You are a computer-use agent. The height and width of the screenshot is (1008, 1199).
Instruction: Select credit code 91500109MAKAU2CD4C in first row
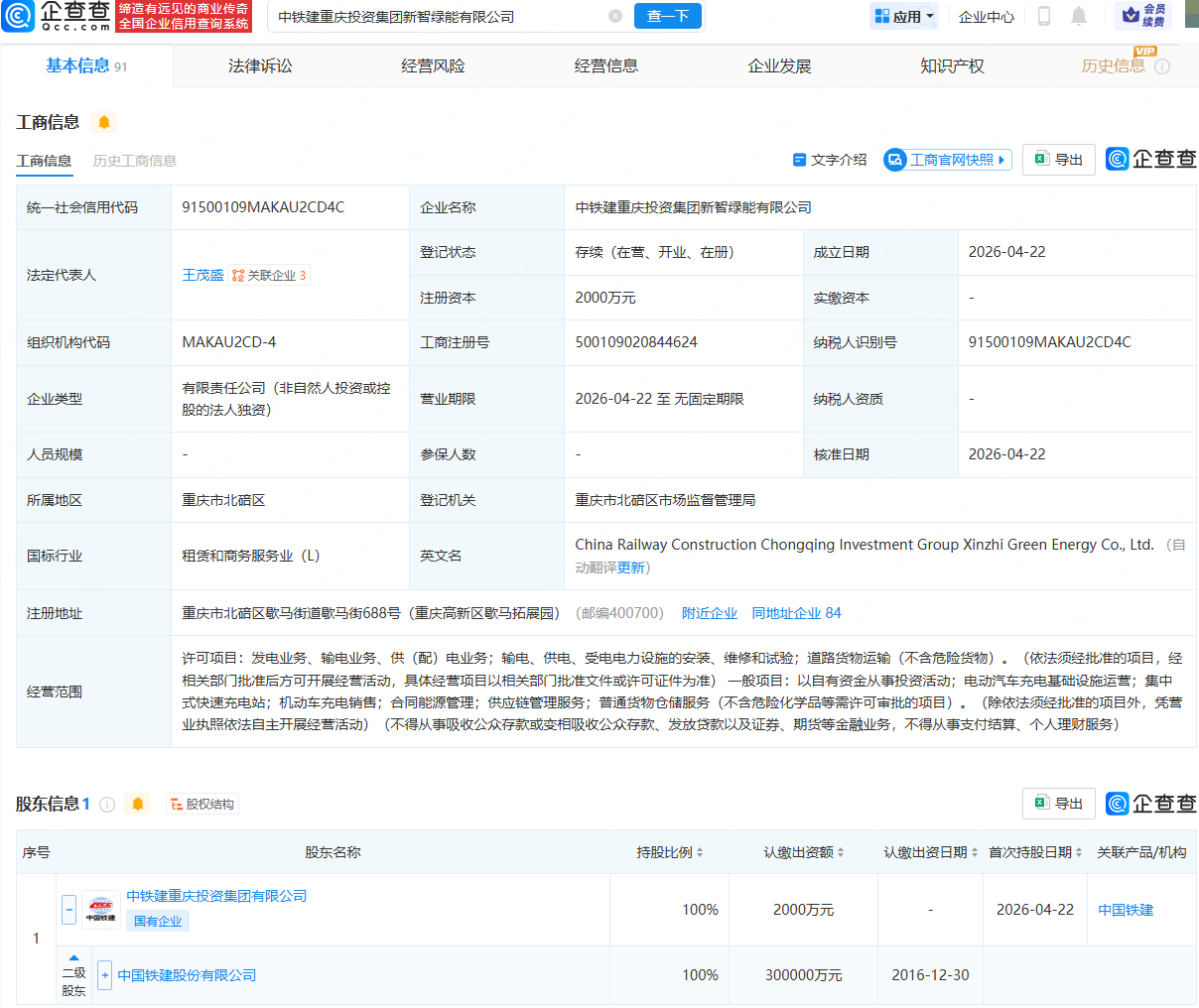(263, 207)
